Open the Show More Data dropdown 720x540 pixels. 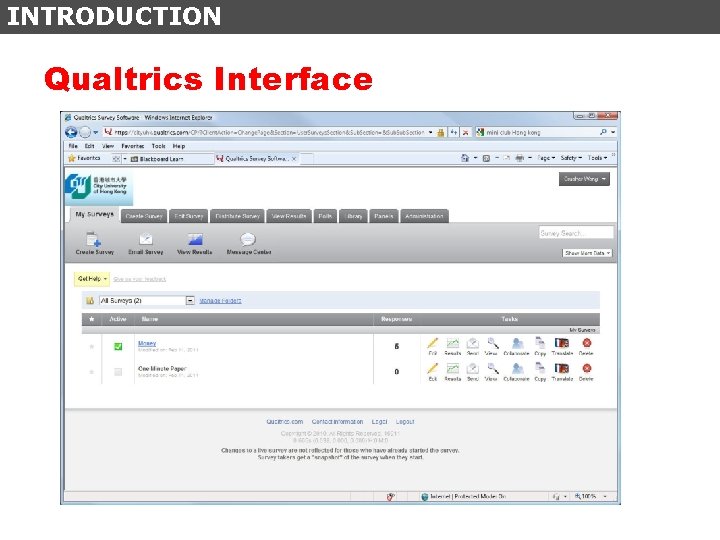pos(587,253)
